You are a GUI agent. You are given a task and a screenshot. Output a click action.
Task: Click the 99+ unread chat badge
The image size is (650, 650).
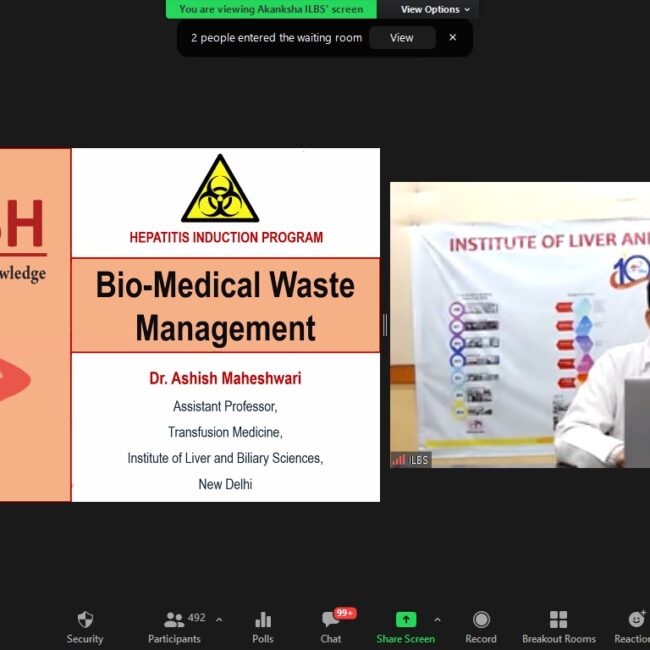[x=345, y=613]
